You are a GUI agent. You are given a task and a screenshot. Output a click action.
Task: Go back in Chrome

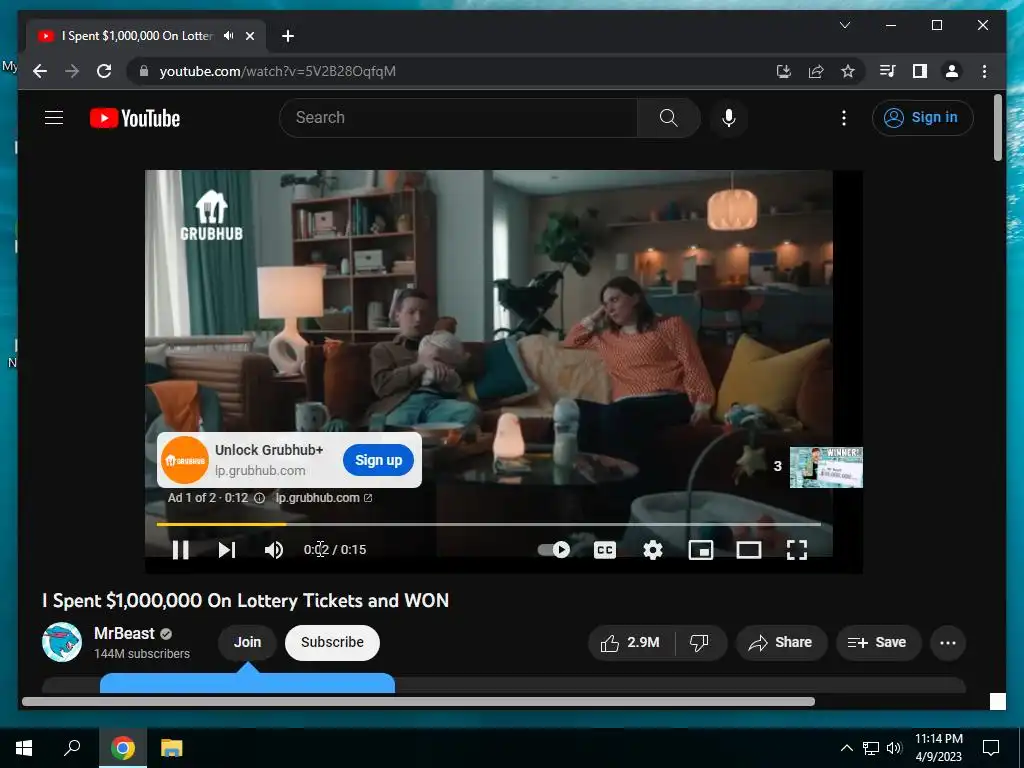pyautogui.click(x=40, y=71)
